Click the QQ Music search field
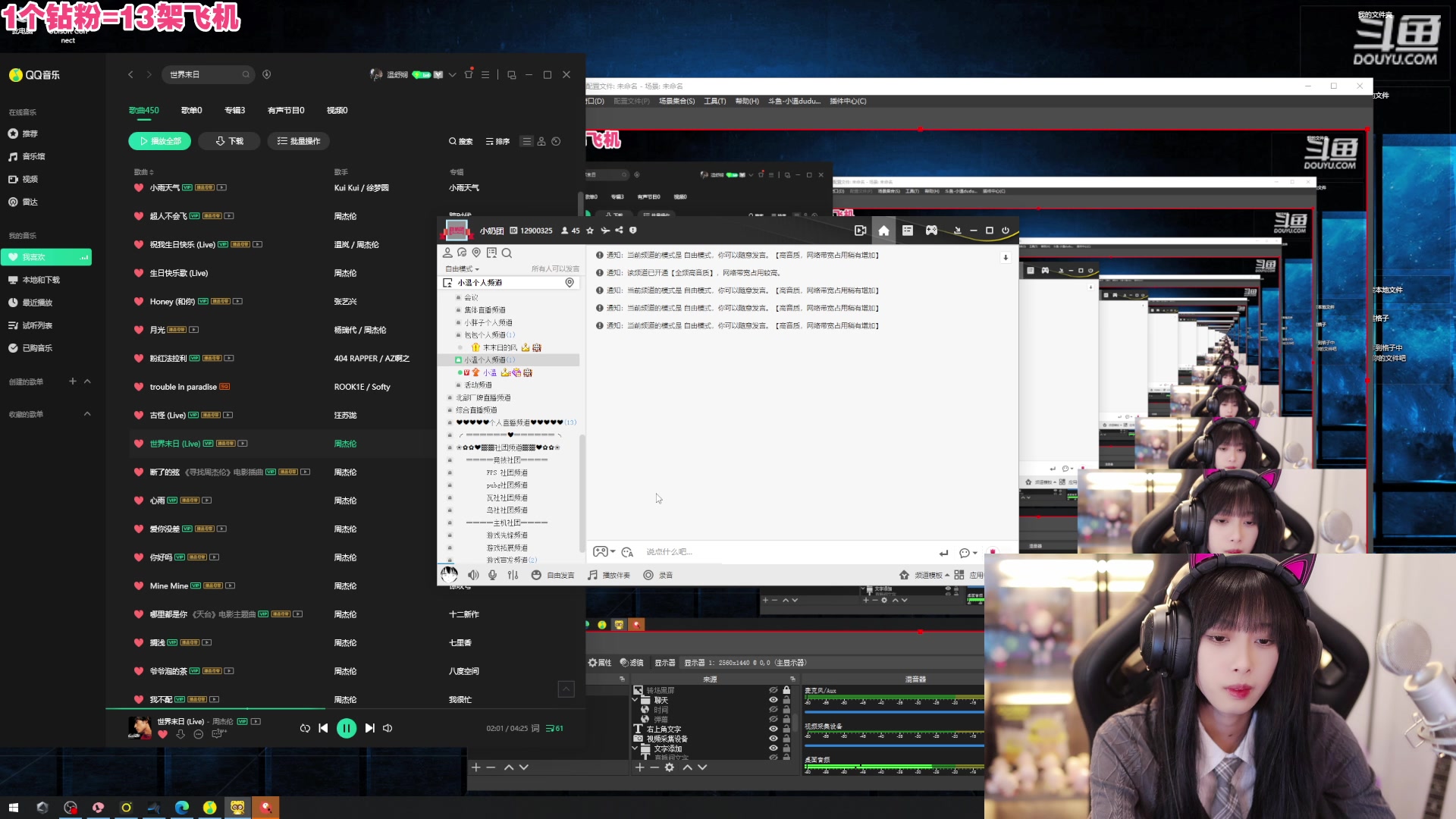The height and width of the screenshot is (819, 1456). coord(209,74)
